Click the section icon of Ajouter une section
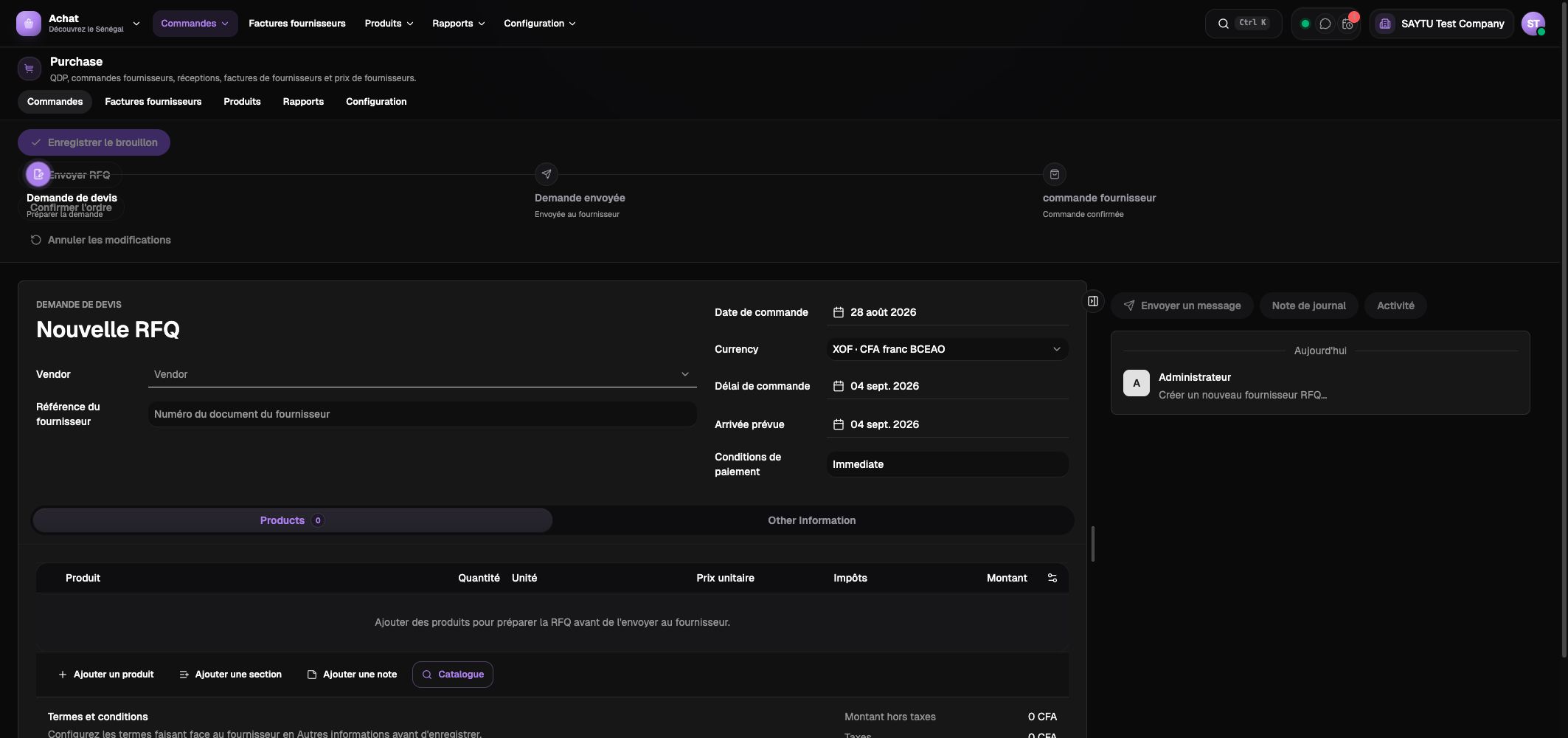The height and width of the screenshot is (738, 1568). pyautogui.click(x=184, y=675)
